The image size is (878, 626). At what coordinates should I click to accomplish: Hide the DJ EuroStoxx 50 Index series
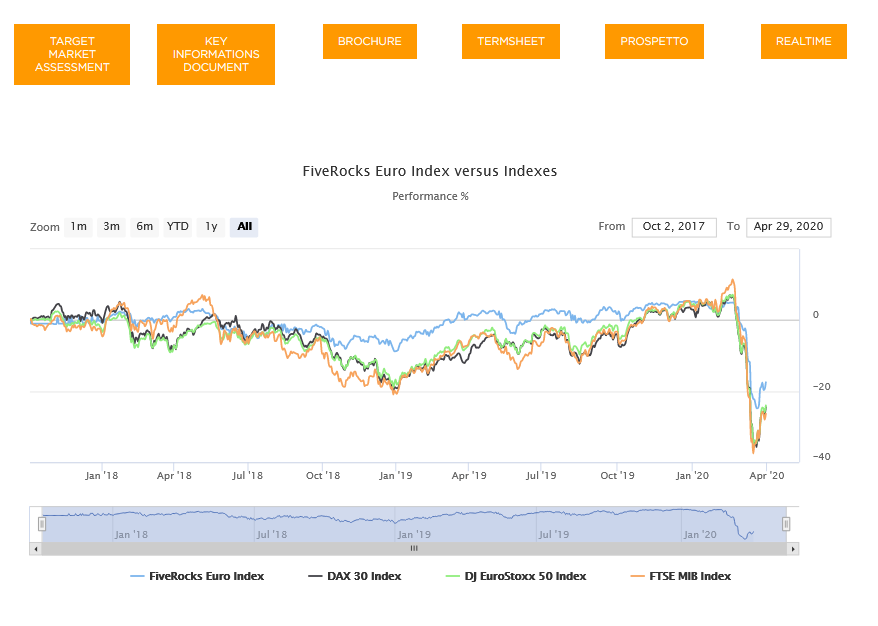tap(516, 576)
